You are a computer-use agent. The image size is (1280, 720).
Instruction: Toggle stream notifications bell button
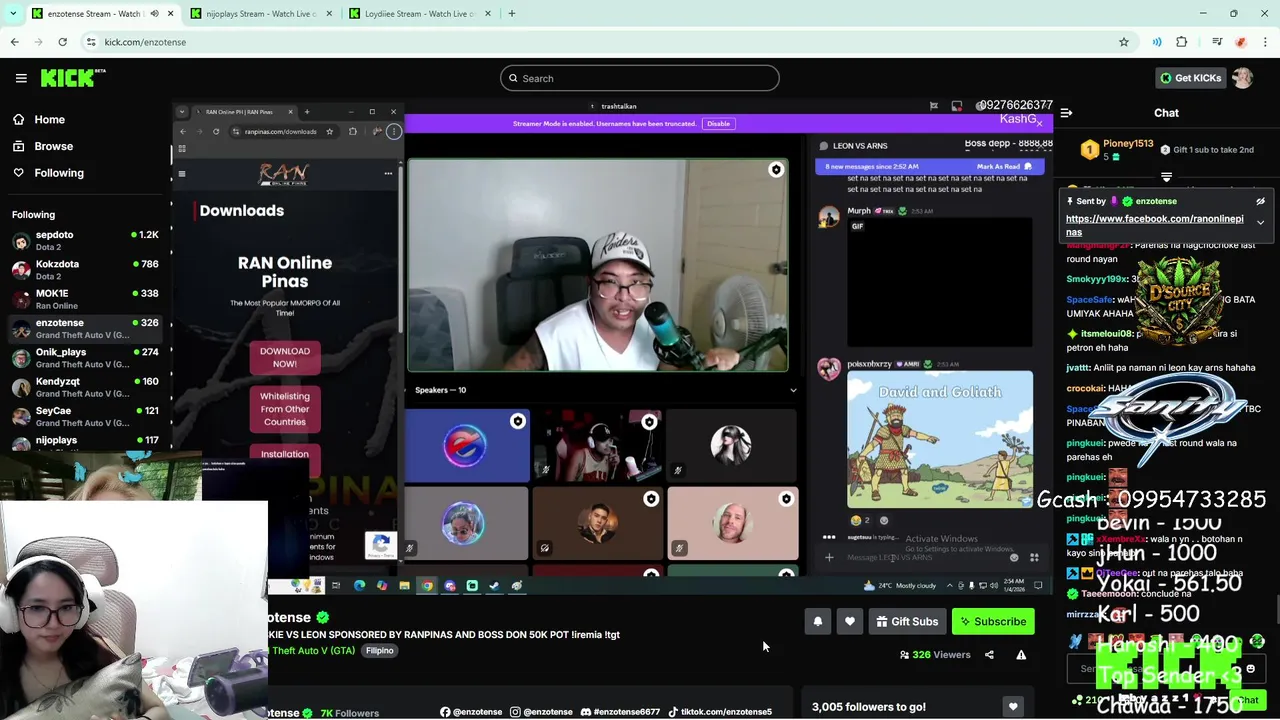tap(817, 622)
